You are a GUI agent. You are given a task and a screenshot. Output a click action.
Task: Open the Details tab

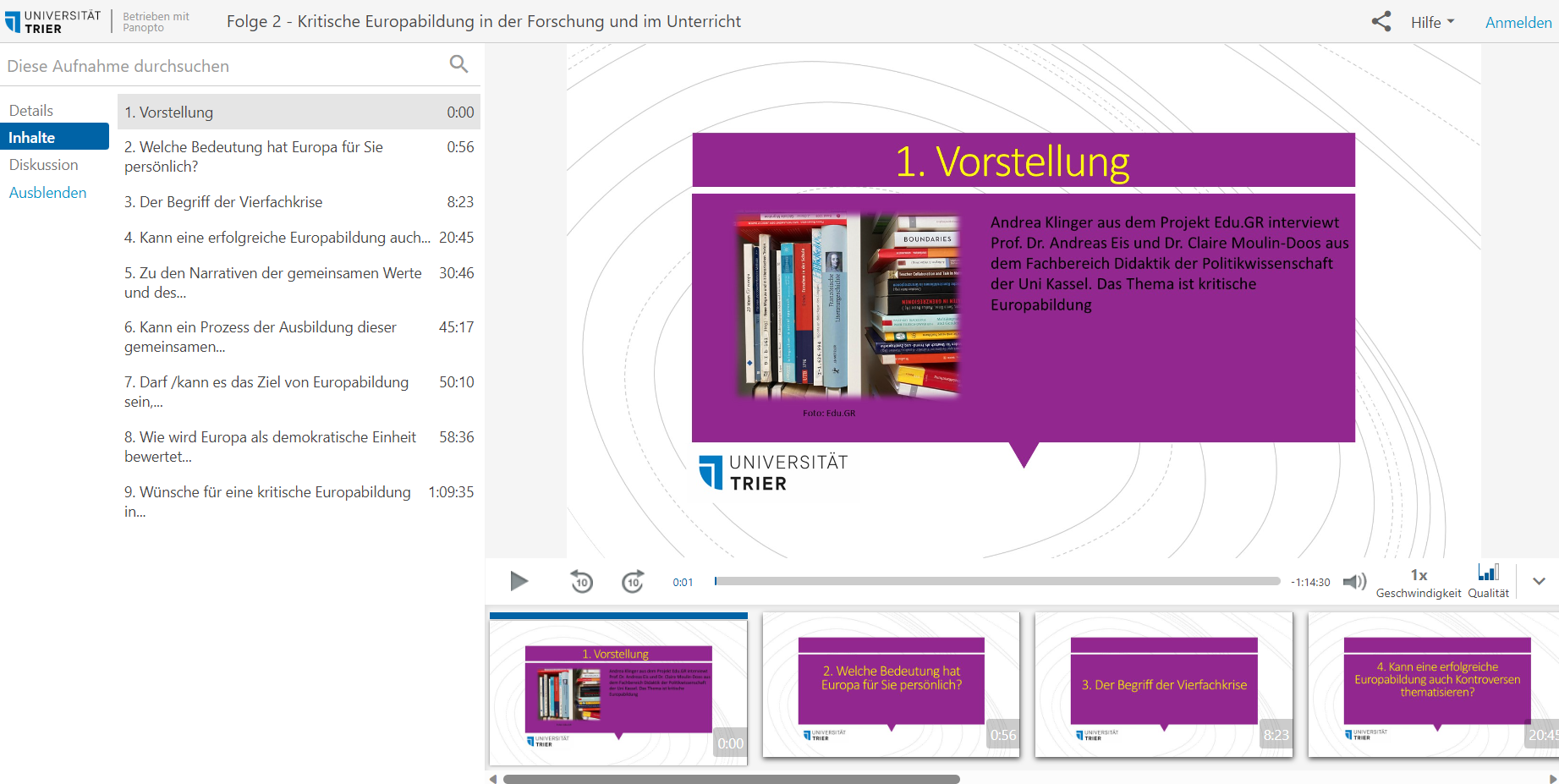pos(31,111)
